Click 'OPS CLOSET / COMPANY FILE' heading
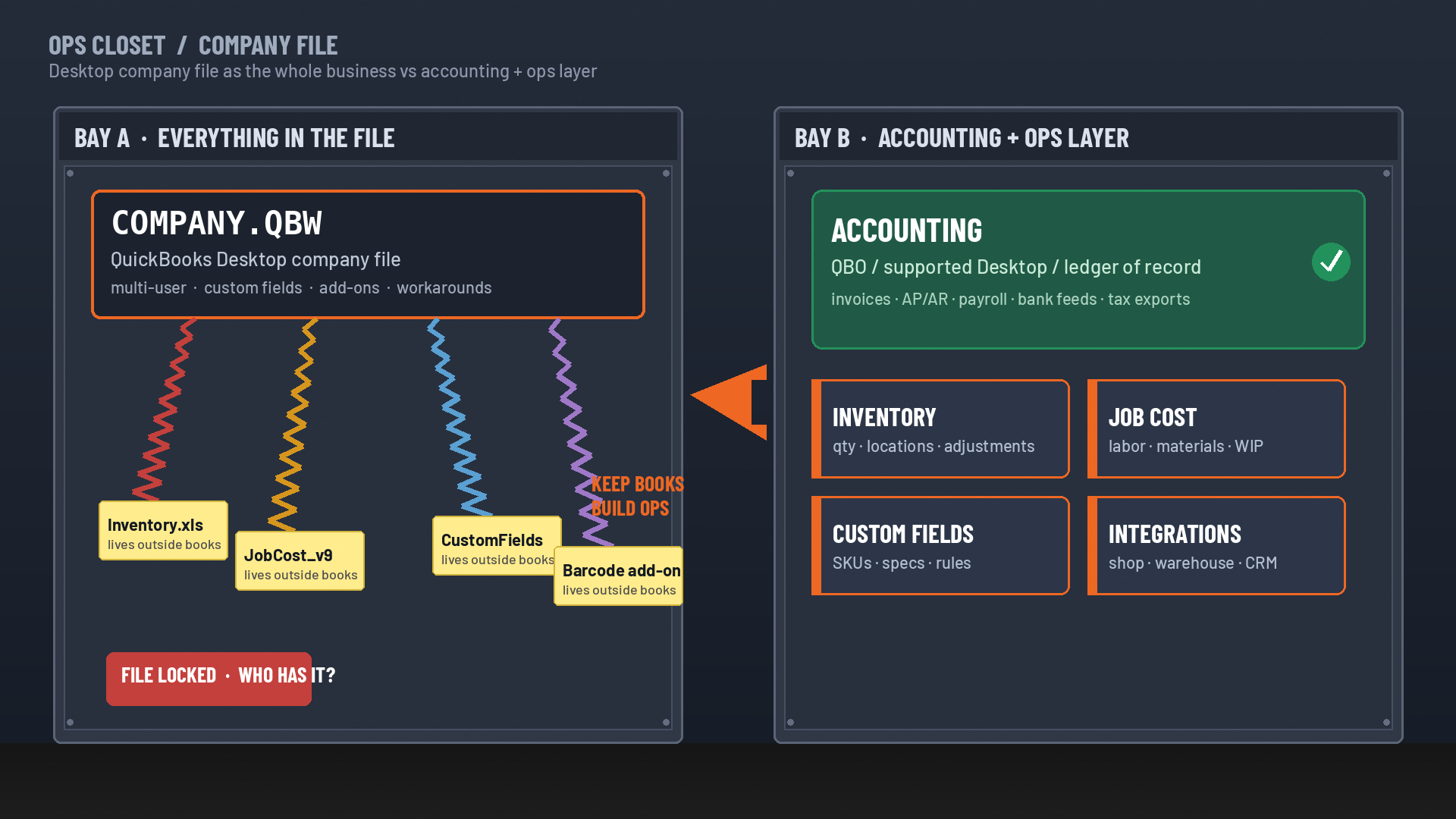This screenshot has height=819, width=1456. click(193, 45)
